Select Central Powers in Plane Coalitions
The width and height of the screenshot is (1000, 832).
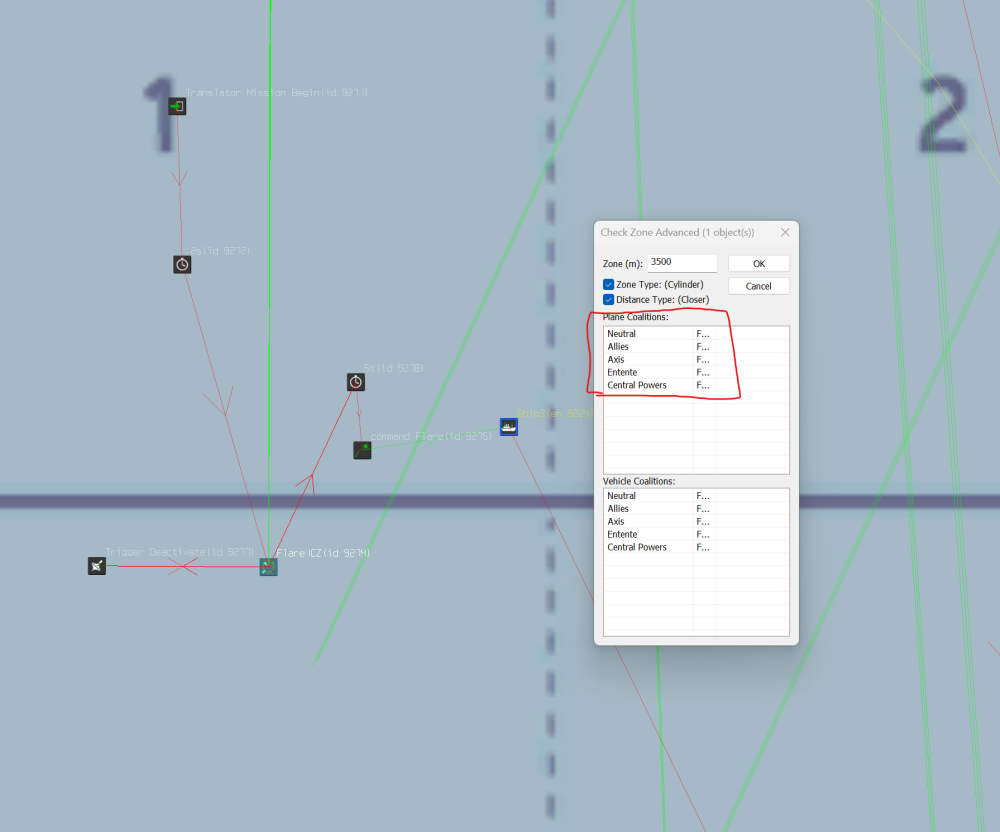click(x=637, y=386)
